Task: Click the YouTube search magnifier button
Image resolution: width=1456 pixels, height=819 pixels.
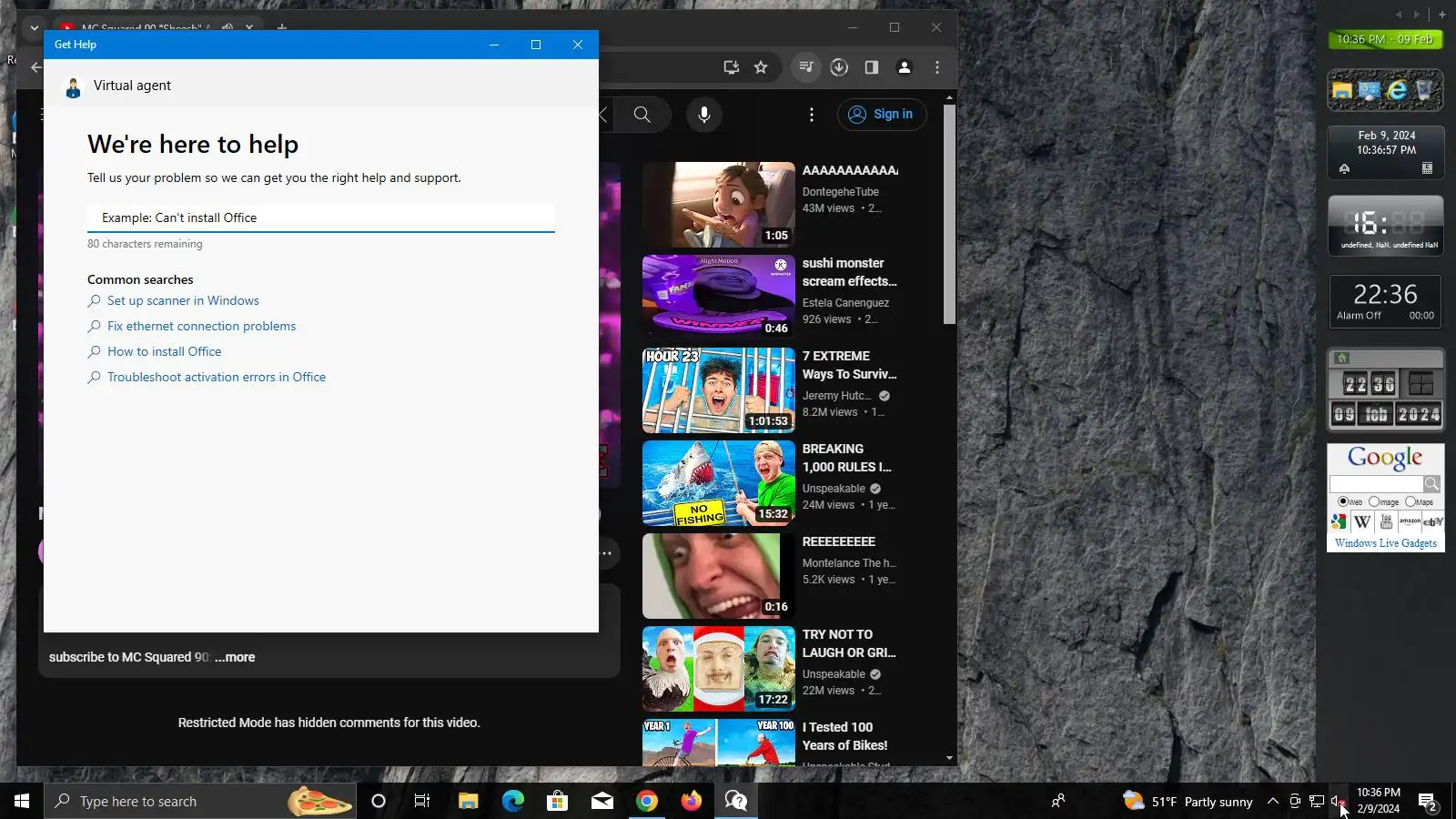Action: pyautogui.click(x=642, y=115)
